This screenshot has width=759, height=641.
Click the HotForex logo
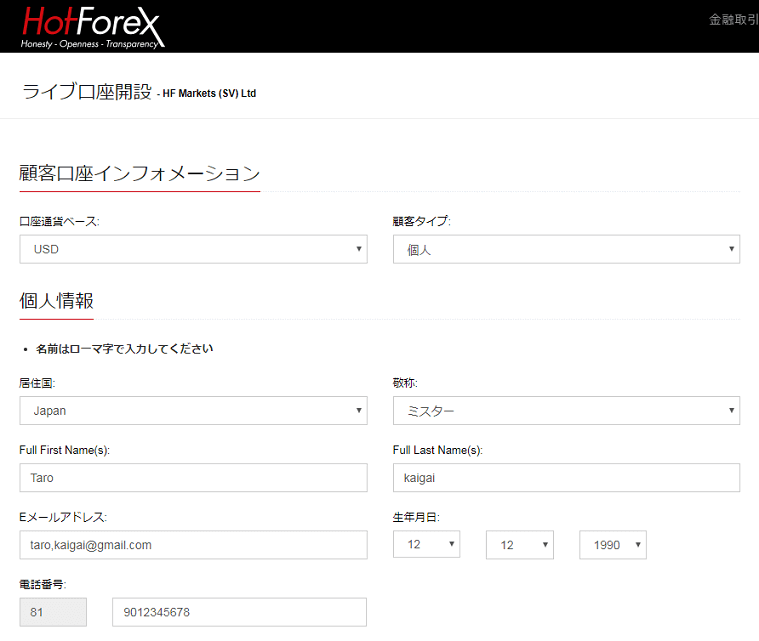pyautogui.click(x=92, y=28)
